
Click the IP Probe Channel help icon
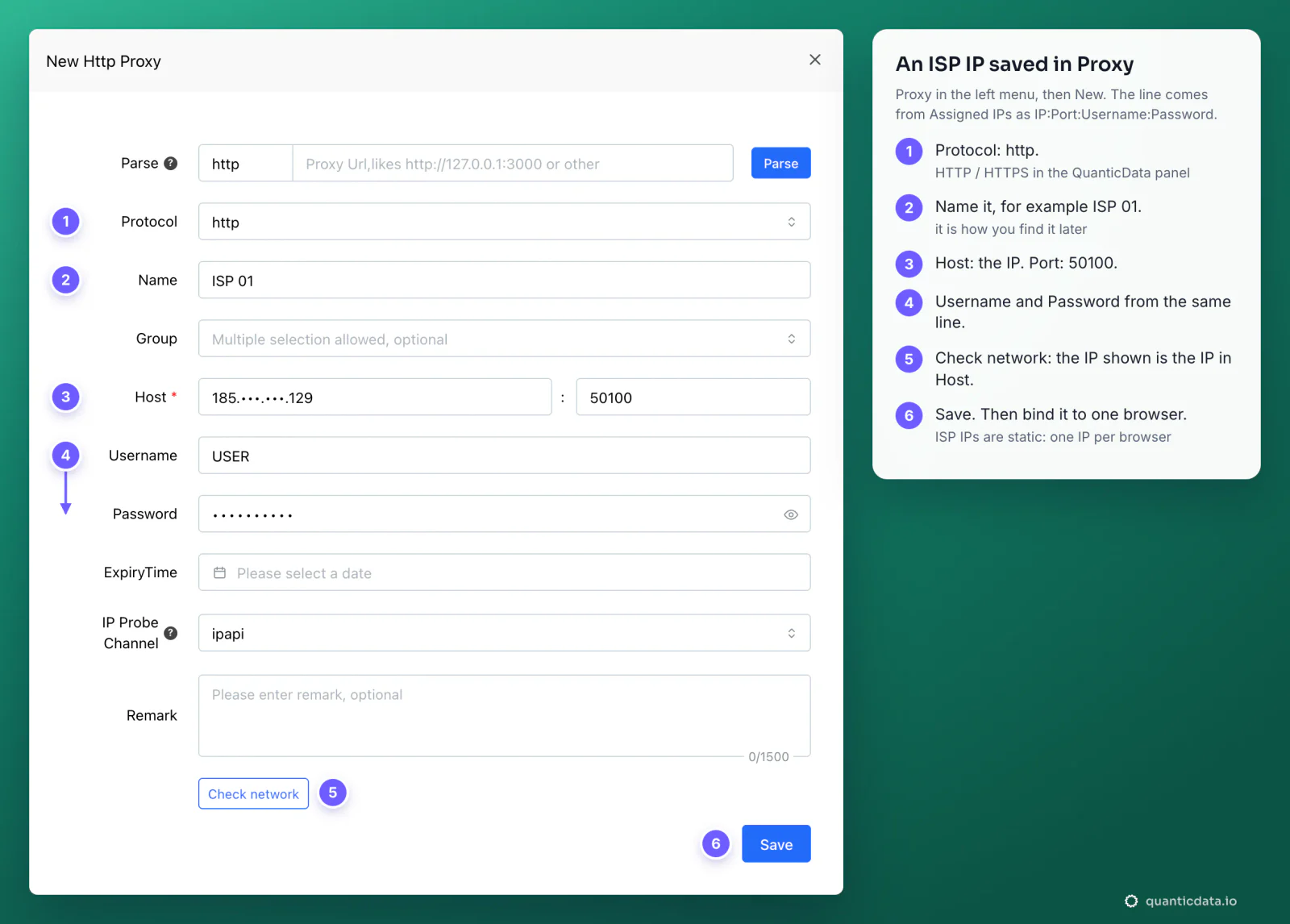[x=170, y=633]
